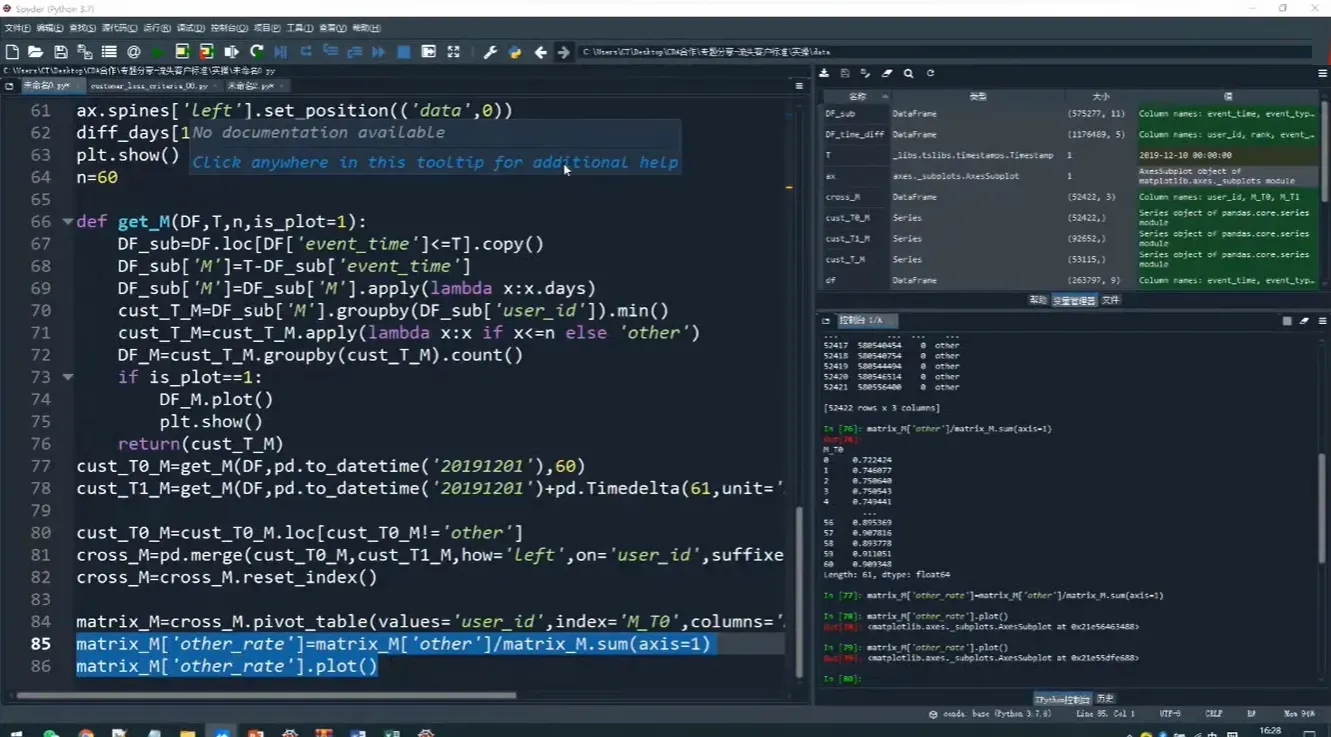The width and height of the screenshot is (1331, 737).
Task: Go forward with the right arrow
Action: pyautogui.click(x=564, y=52)
